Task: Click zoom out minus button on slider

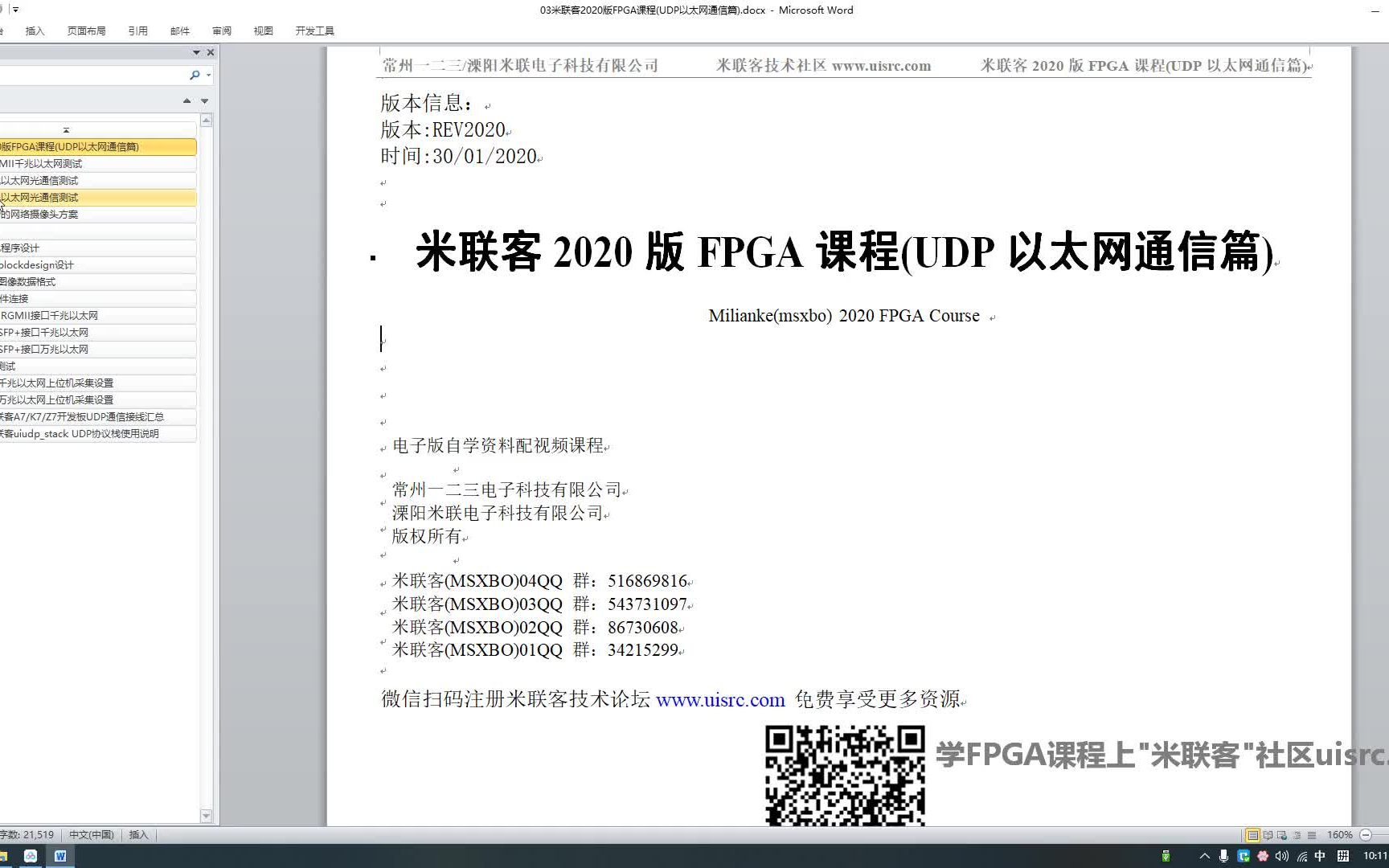Action: [1365, 835]
